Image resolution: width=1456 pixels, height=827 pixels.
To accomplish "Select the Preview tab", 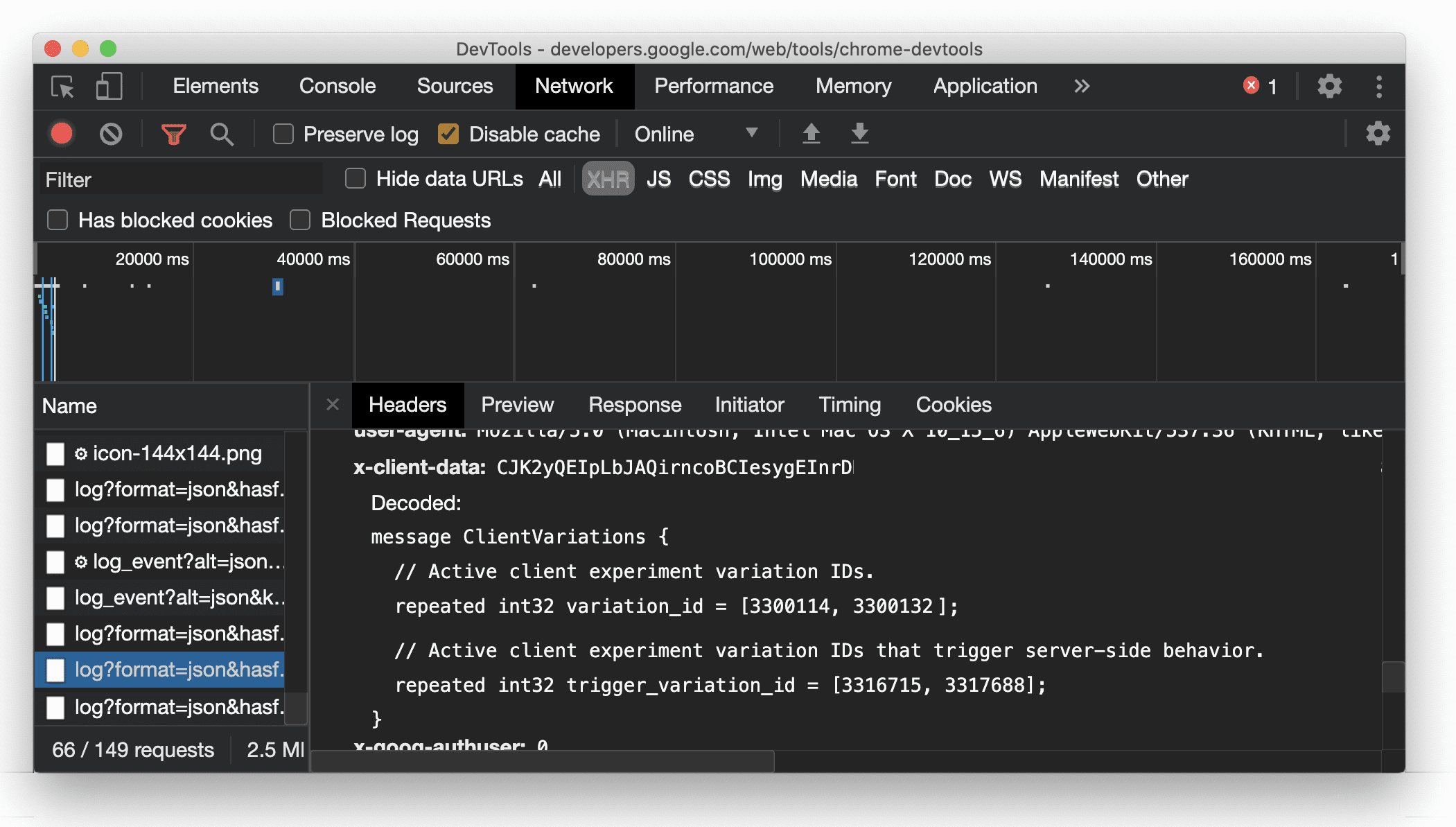I will click(x=518, y=405).
